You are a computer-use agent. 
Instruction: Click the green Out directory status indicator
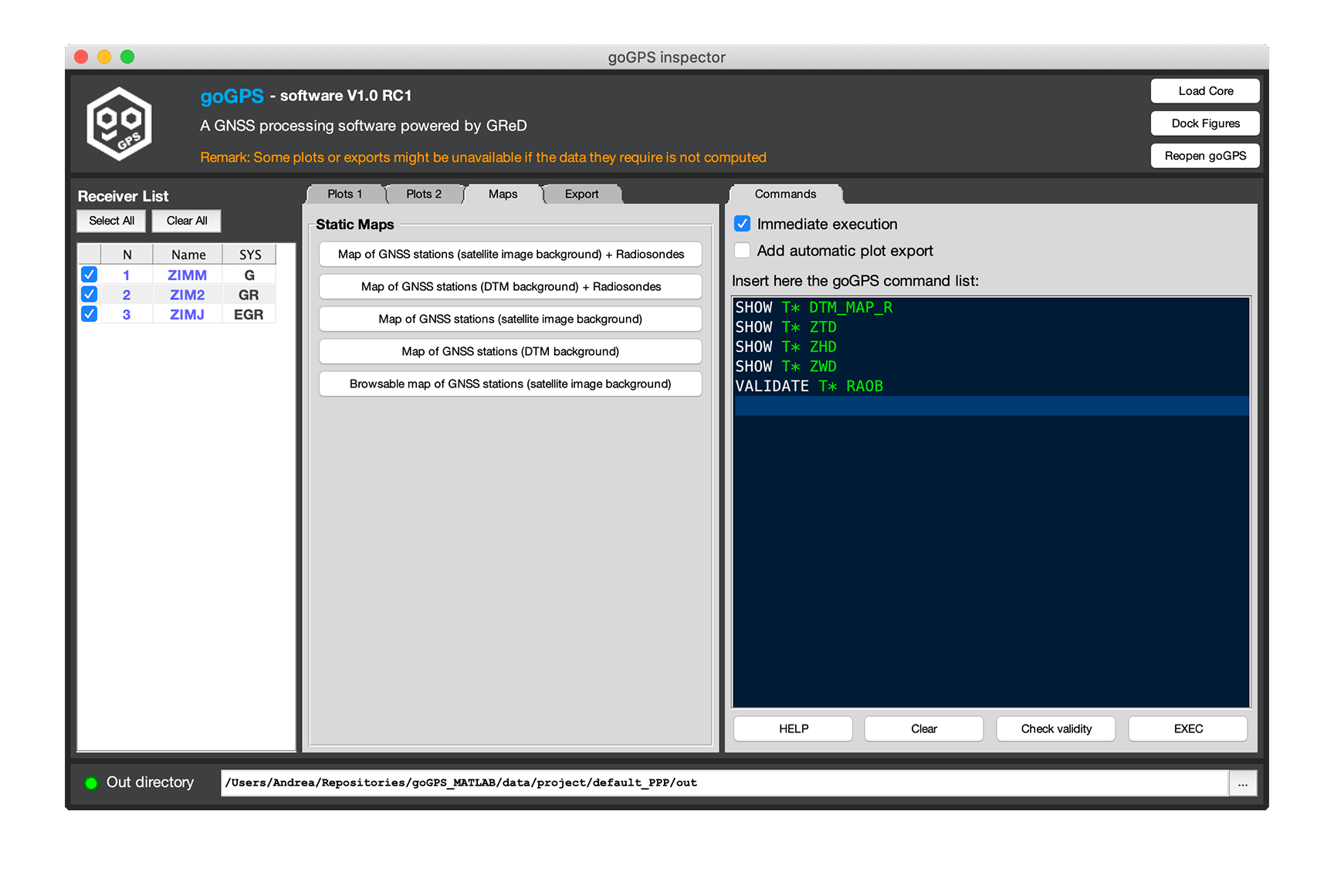click(91, 783)
